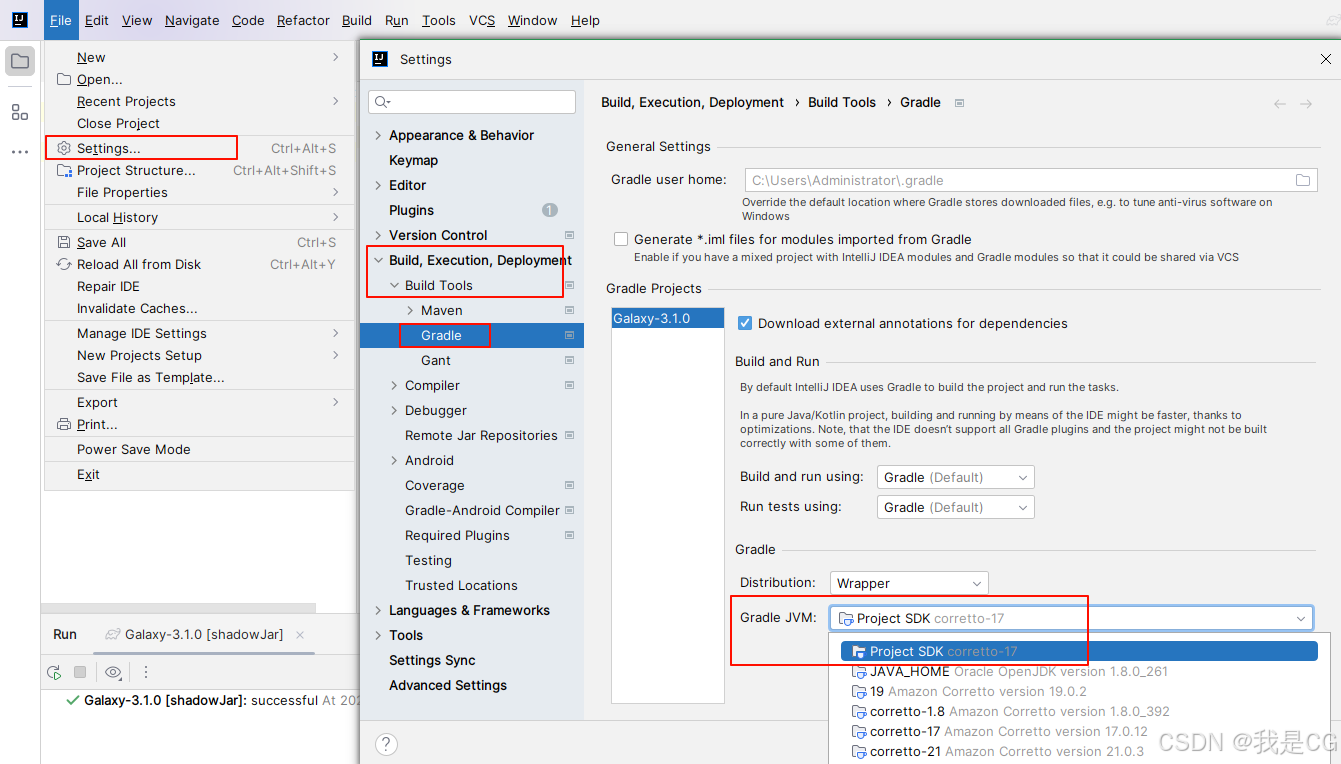Screen dimensions: 1341x764
Task: Click the gear icon next to Settings menu entry
Action: click(x=64, y=148)
